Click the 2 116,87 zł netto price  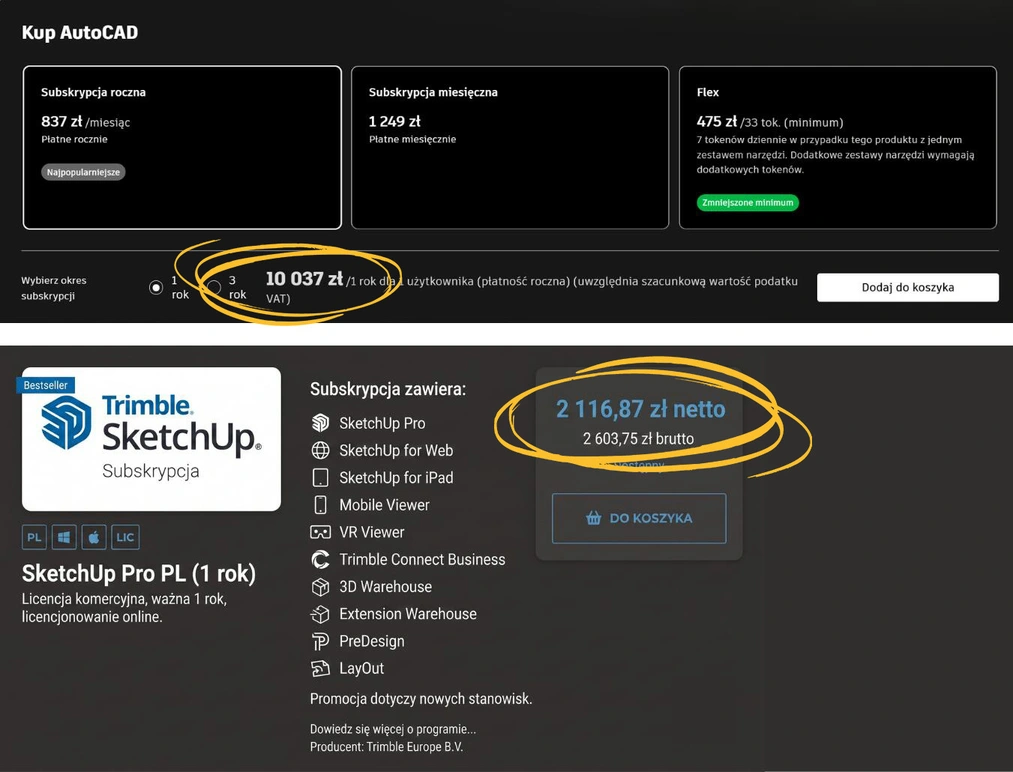640,410
